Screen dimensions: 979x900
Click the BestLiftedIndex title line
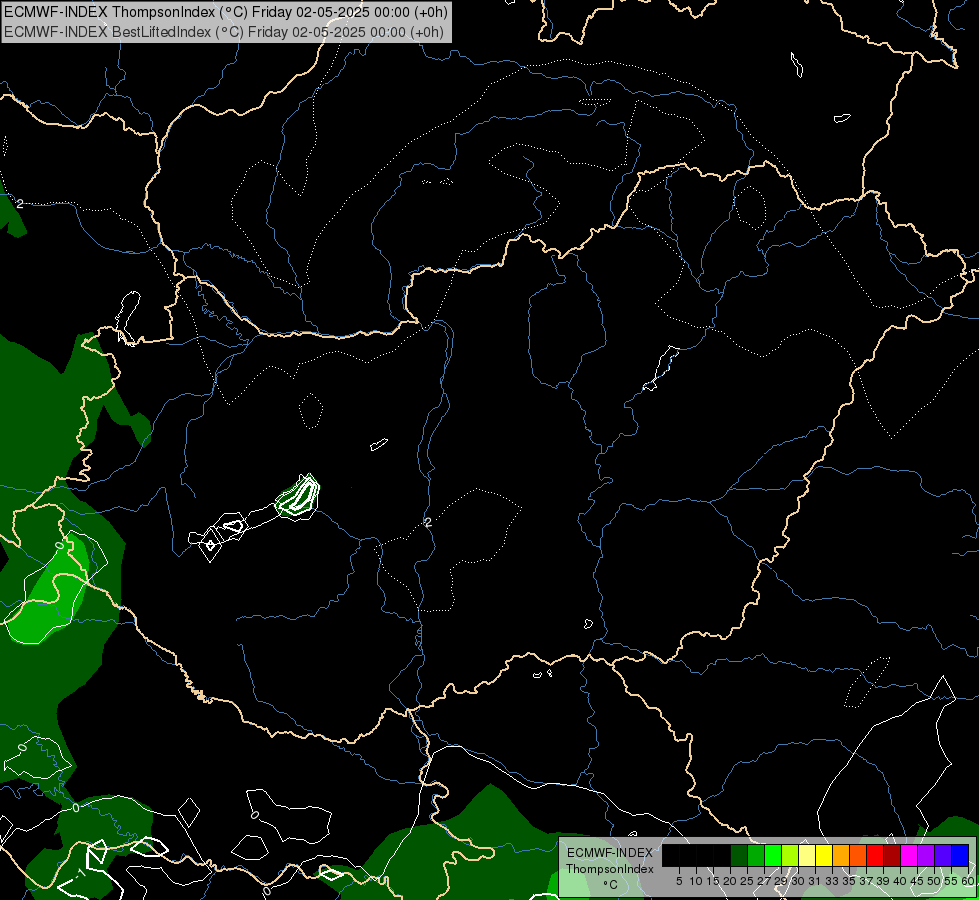point(224,32)
